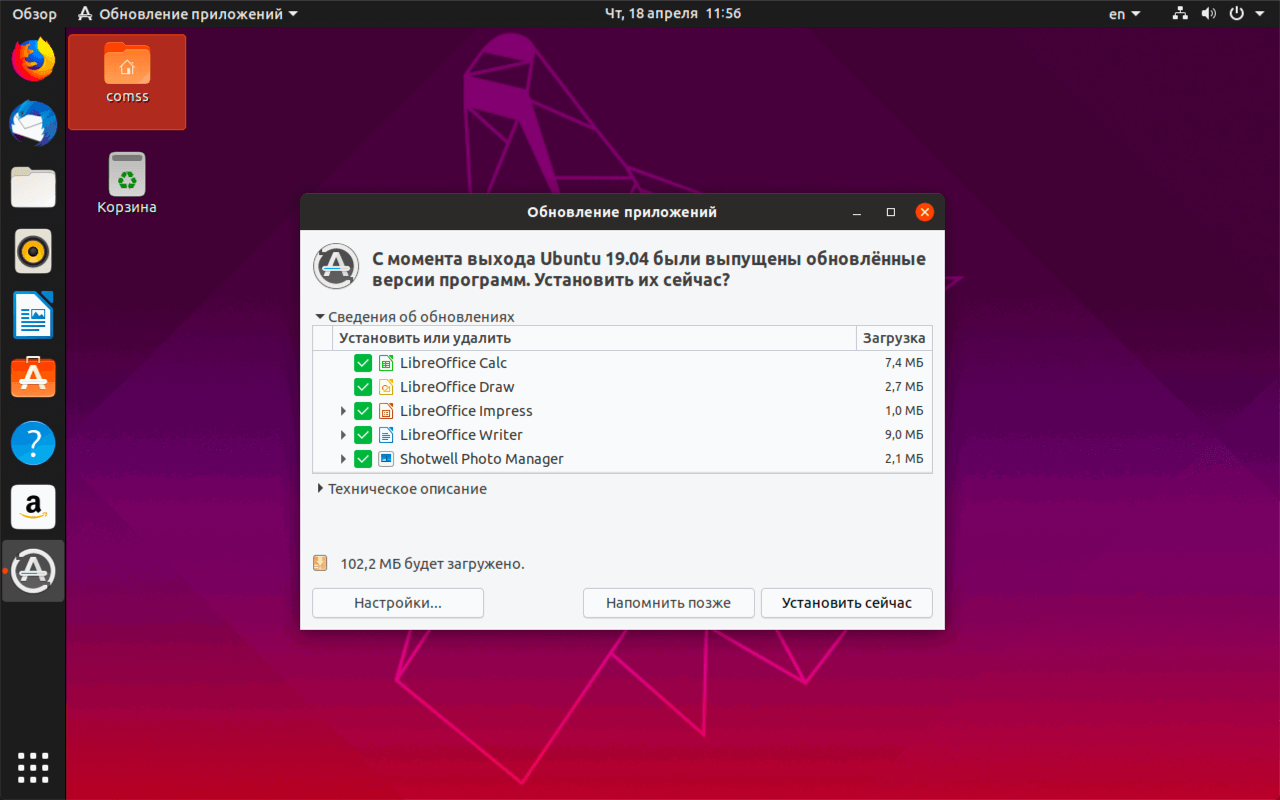Select the Корзина trash icon on the desktop
The width and height of the screenshot is (1280, 800).
(x=127, y=184)
